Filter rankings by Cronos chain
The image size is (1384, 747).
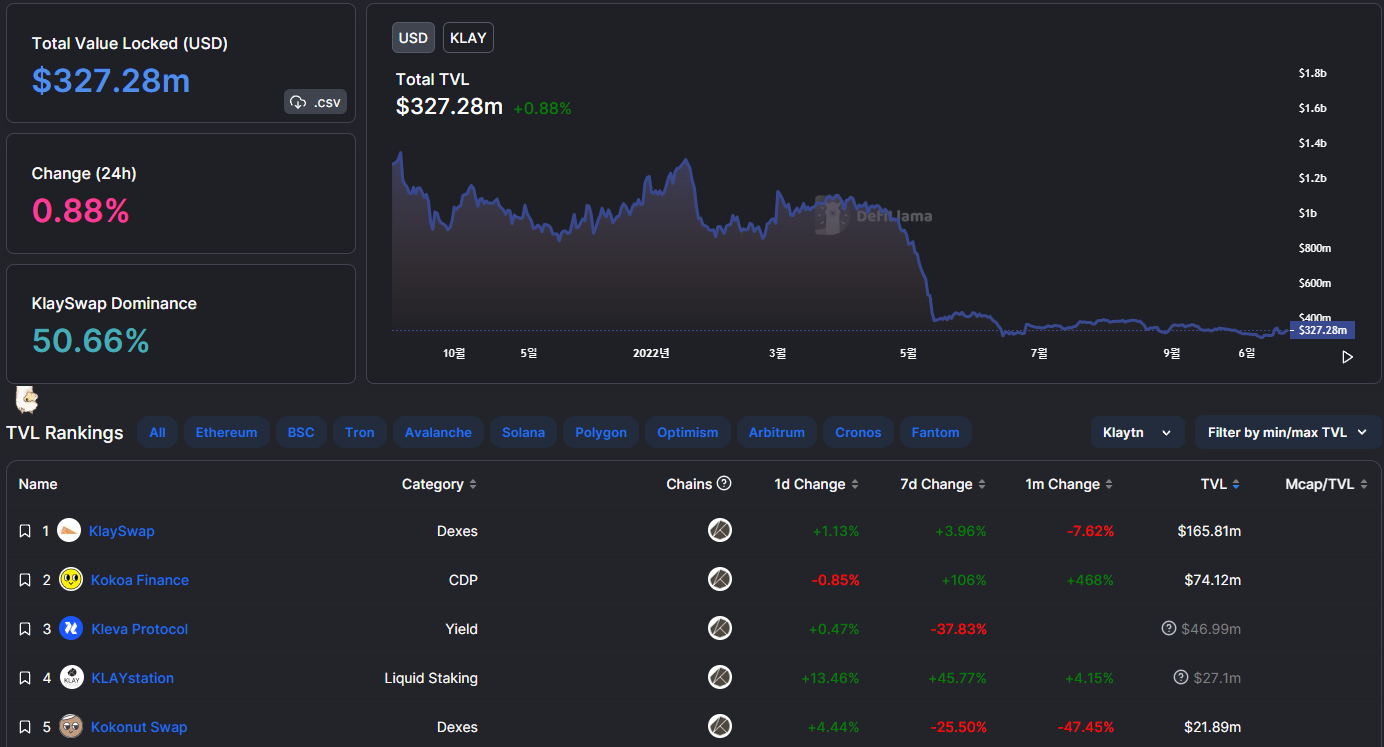coord(858,433)
